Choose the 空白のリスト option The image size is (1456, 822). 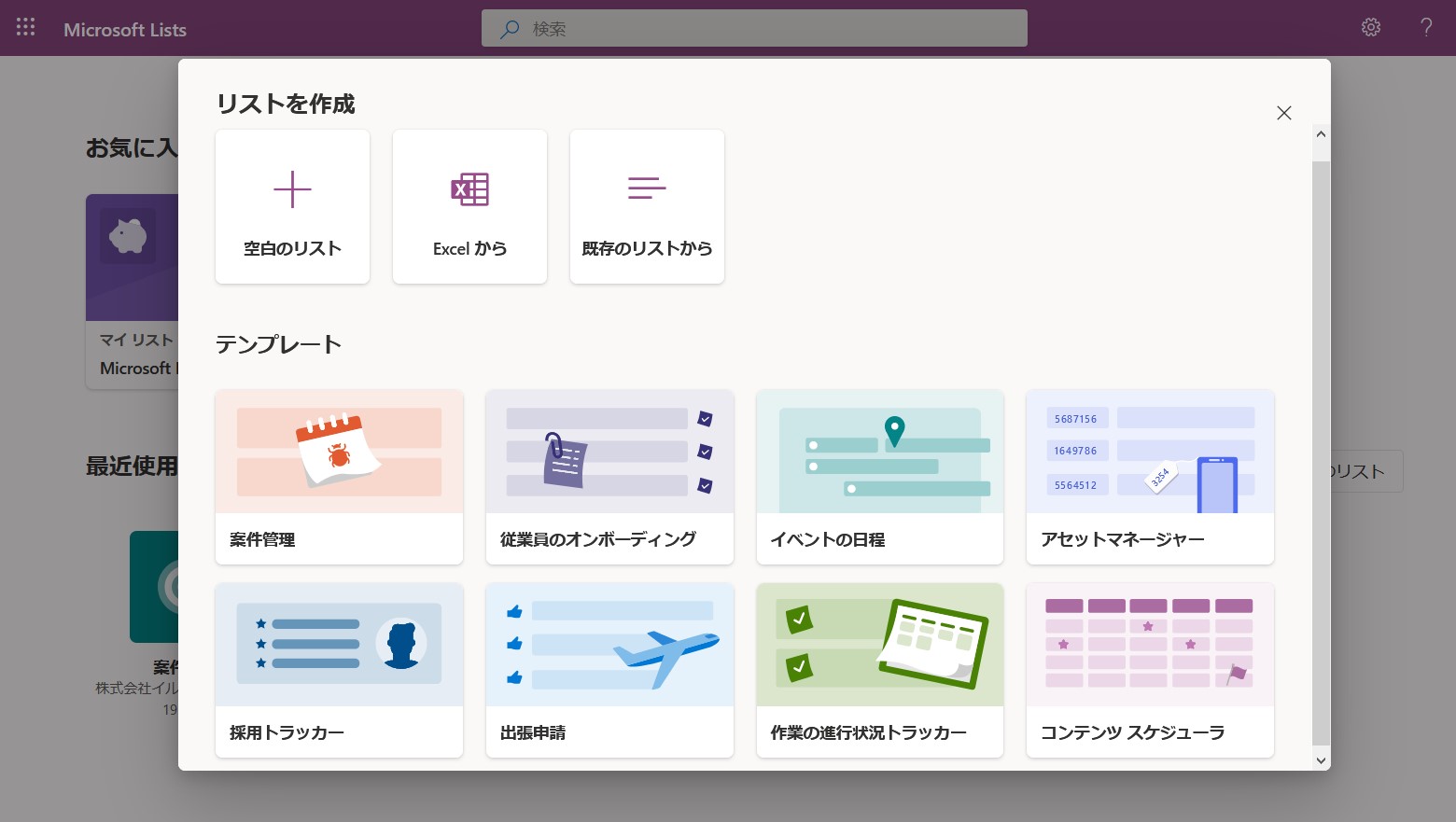[x=292, y=206]
